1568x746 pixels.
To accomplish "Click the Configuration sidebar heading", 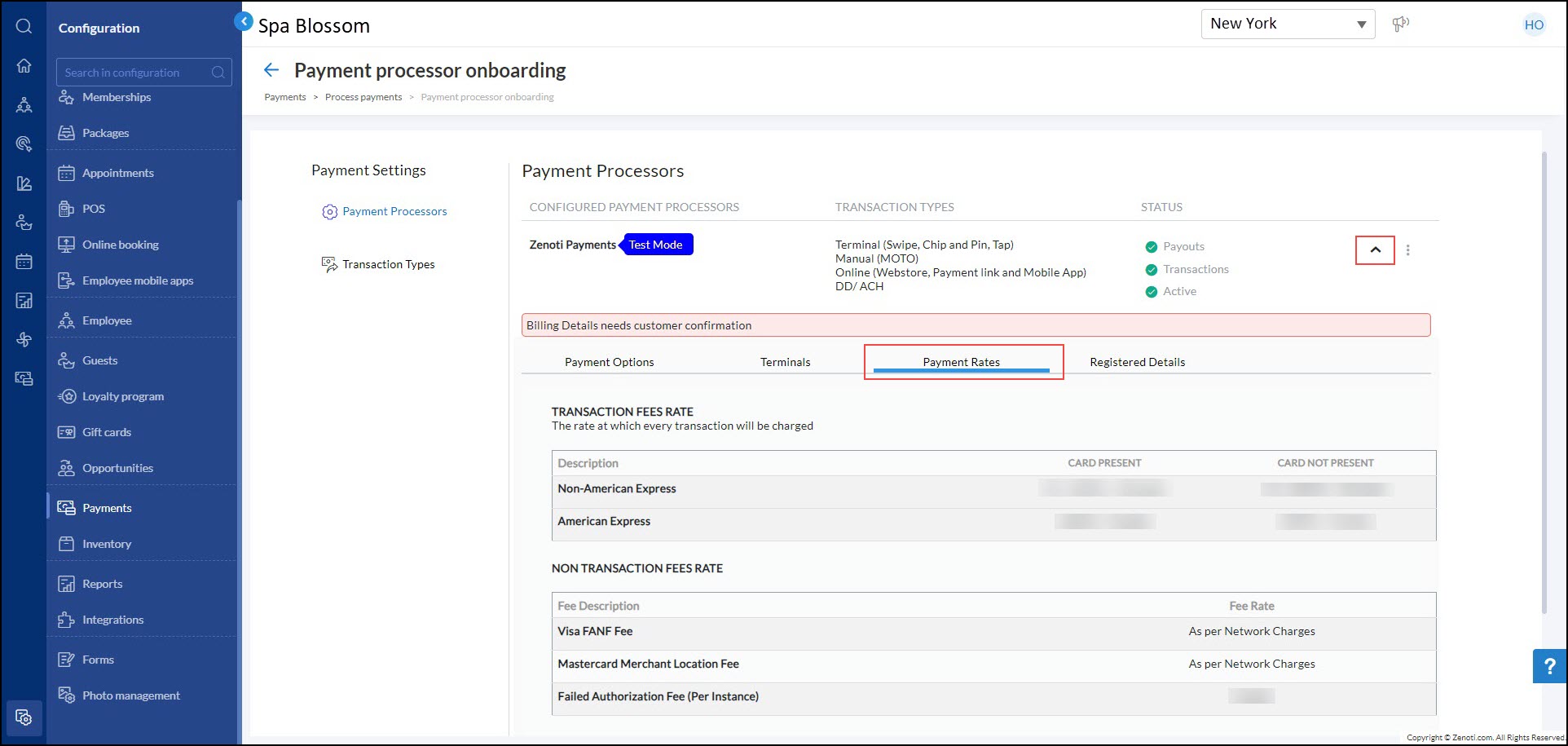I will 99,28.
